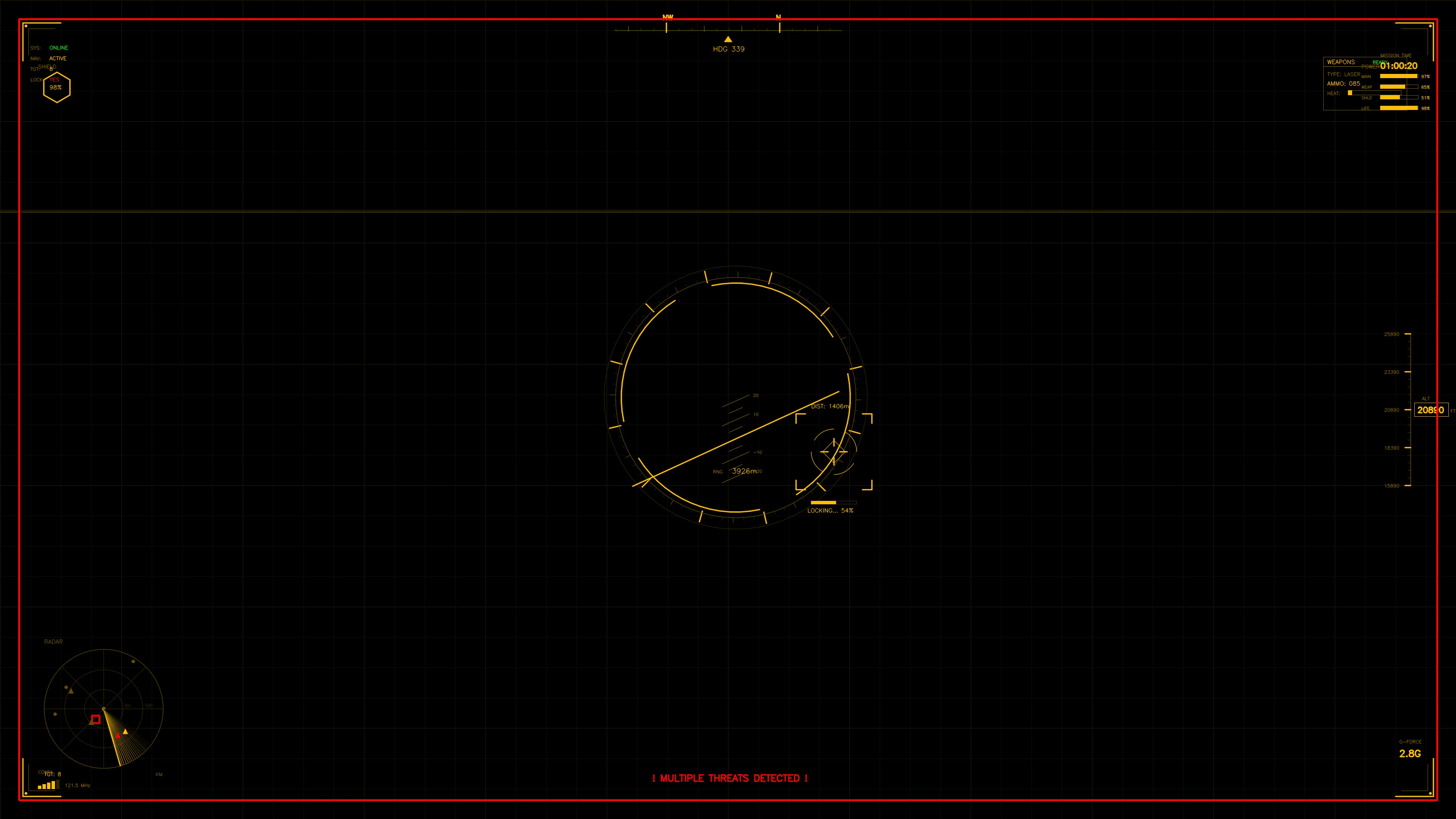Expand the RADAR display panel
Screen dimensions: 1456x819
tap(53, 642)
